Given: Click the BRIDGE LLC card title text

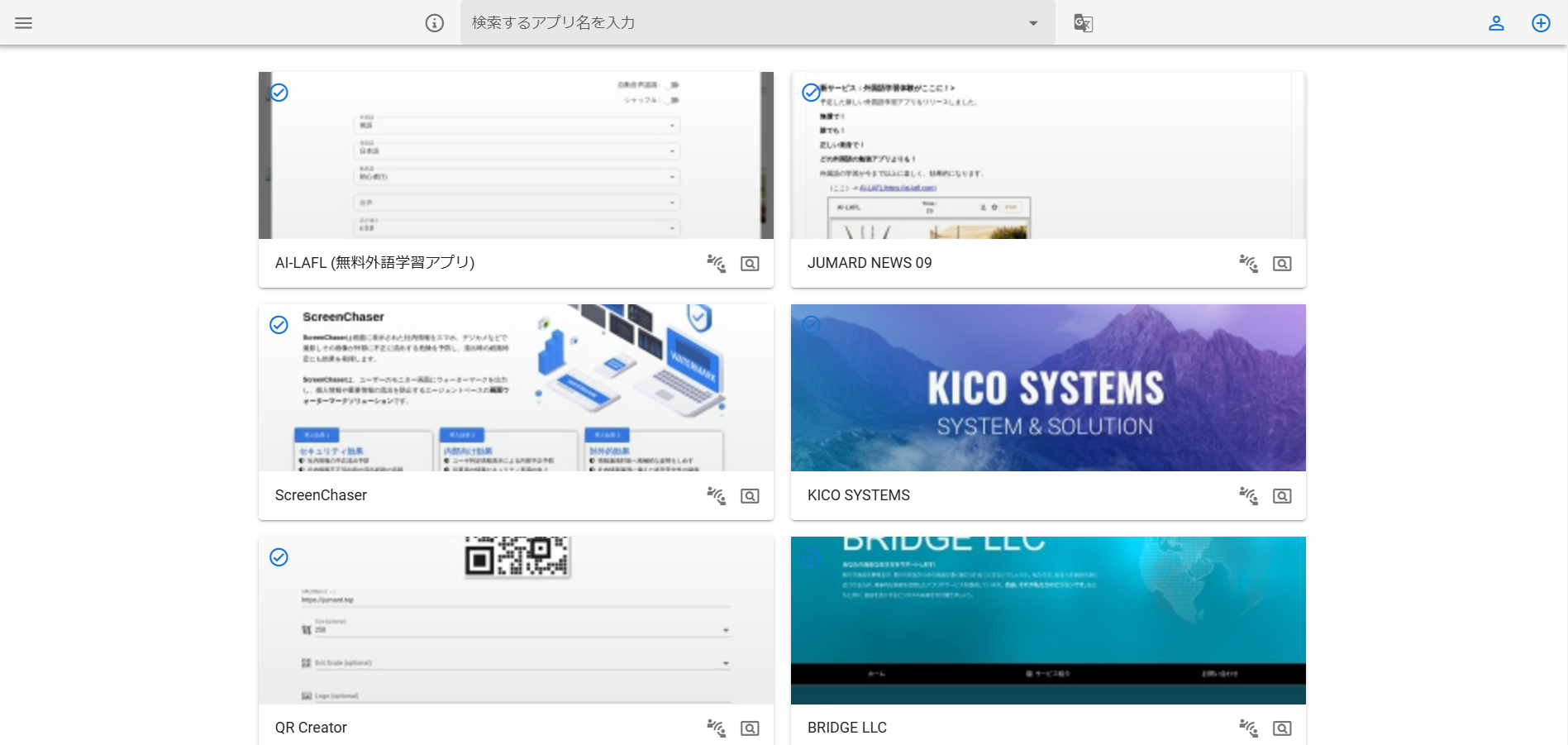Looking at the screenshot, I should pyautogui.click(x=847, y=728).
